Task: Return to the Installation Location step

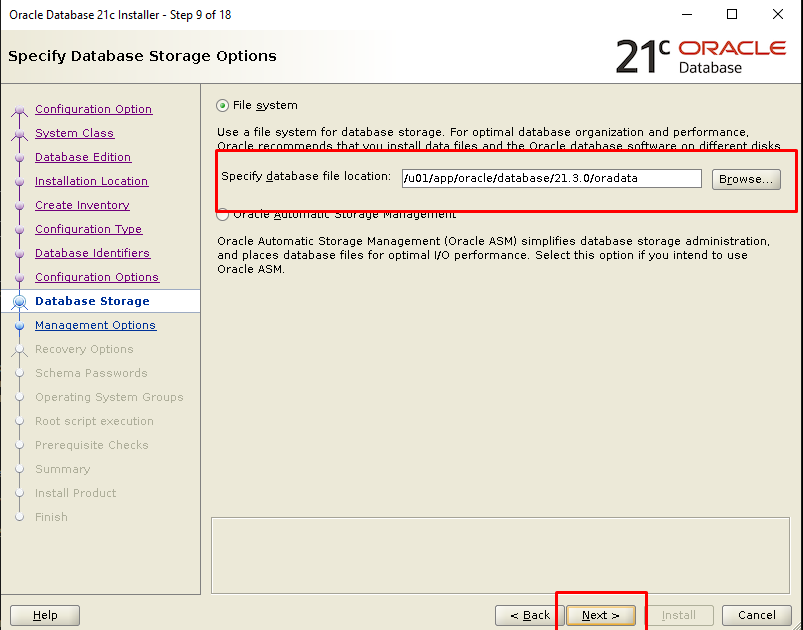Action: (92, 181)
